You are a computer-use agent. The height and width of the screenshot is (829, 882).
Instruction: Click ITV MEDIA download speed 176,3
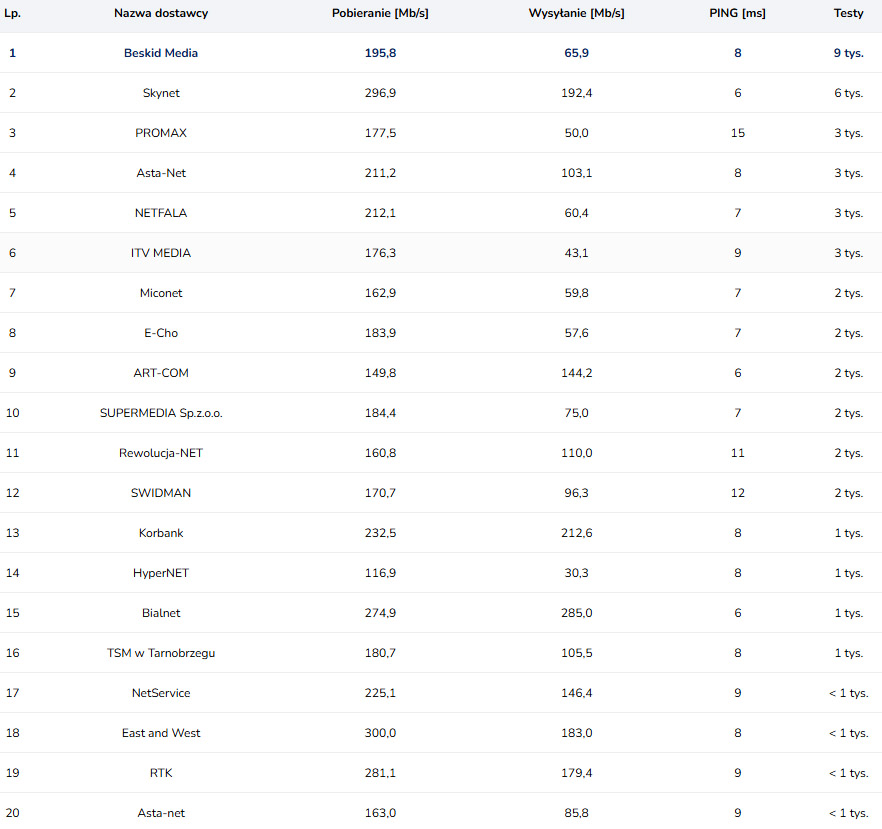(380, 253)
